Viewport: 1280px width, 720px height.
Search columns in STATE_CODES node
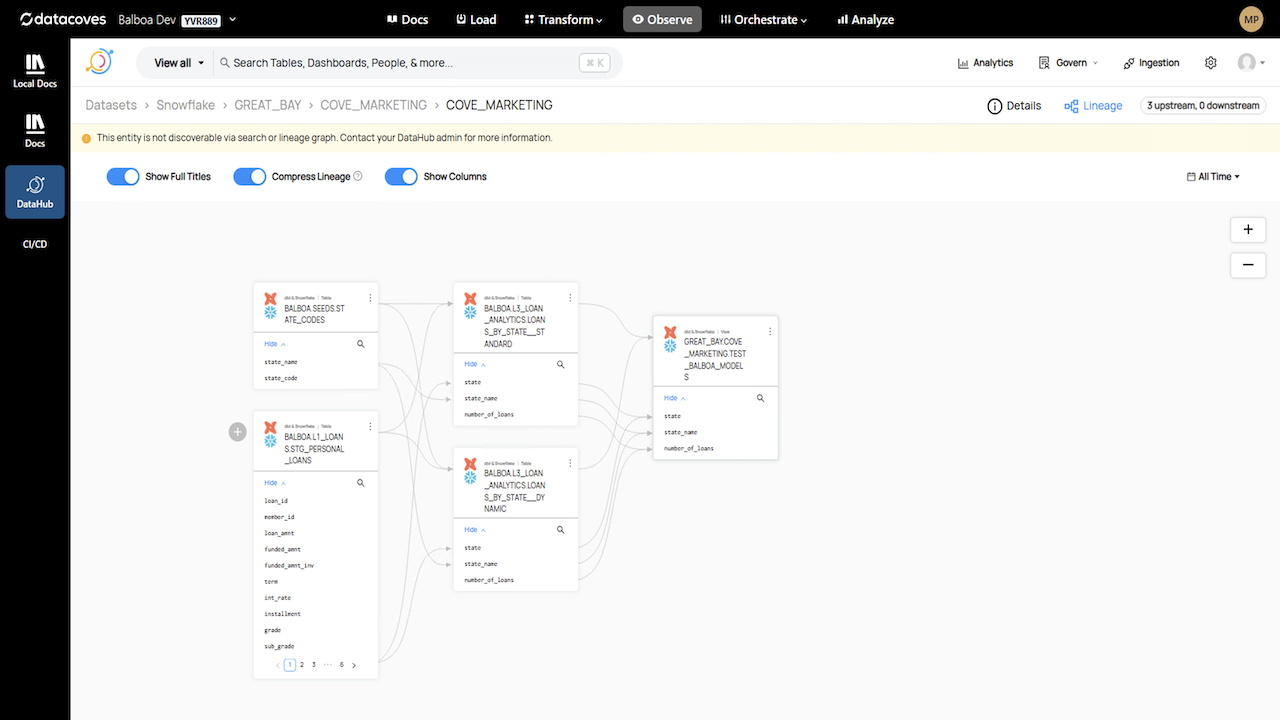[x=361, y=344]
